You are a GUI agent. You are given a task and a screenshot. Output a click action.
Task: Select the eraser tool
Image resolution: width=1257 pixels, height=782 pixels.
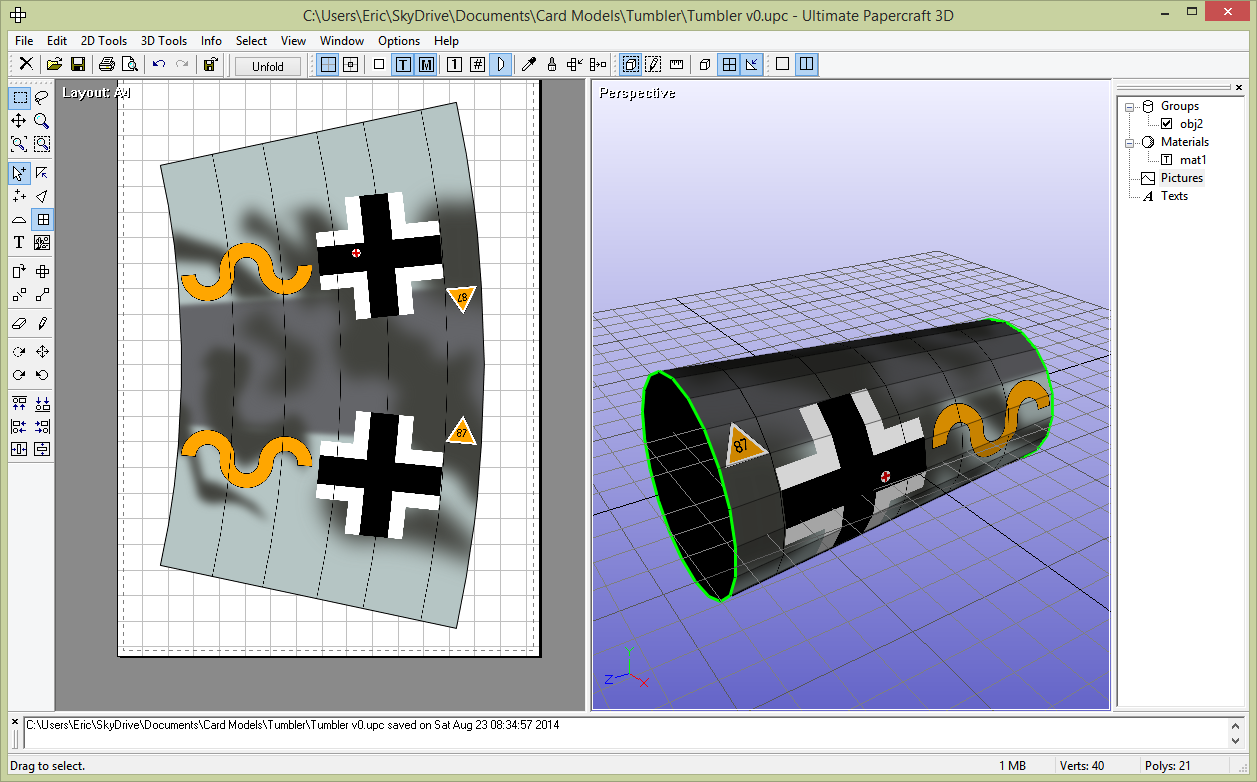[x=19, y=323]
